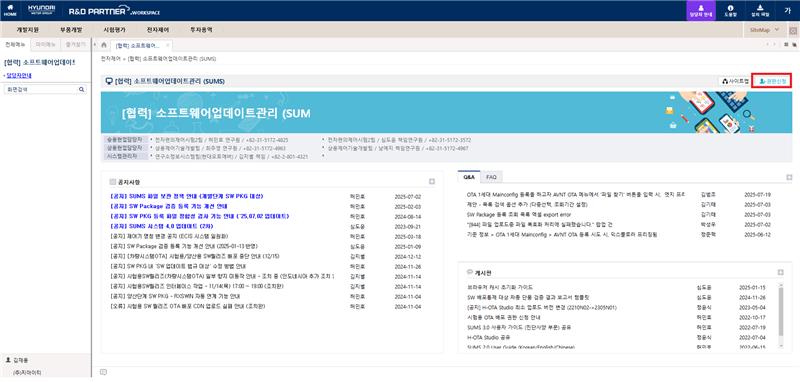
Task: Click the (주)지마이티 company name at bottom left
Action: [x=28, y=372]
